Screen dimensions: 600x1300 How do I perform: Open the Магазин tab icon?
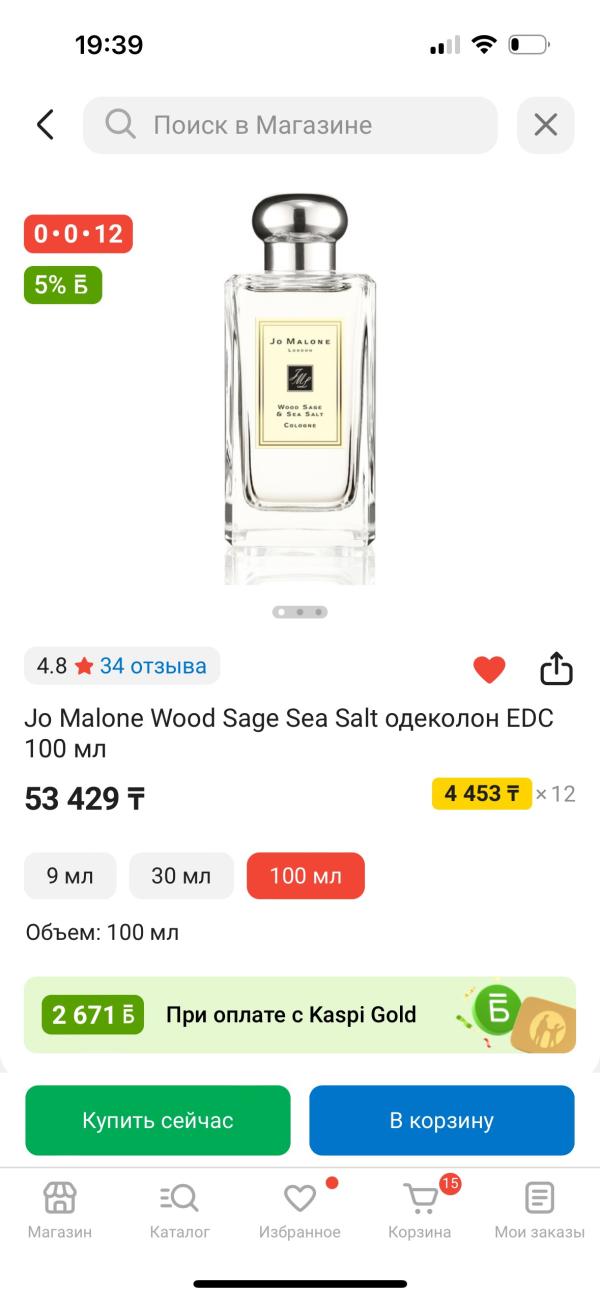(59, 1197)
